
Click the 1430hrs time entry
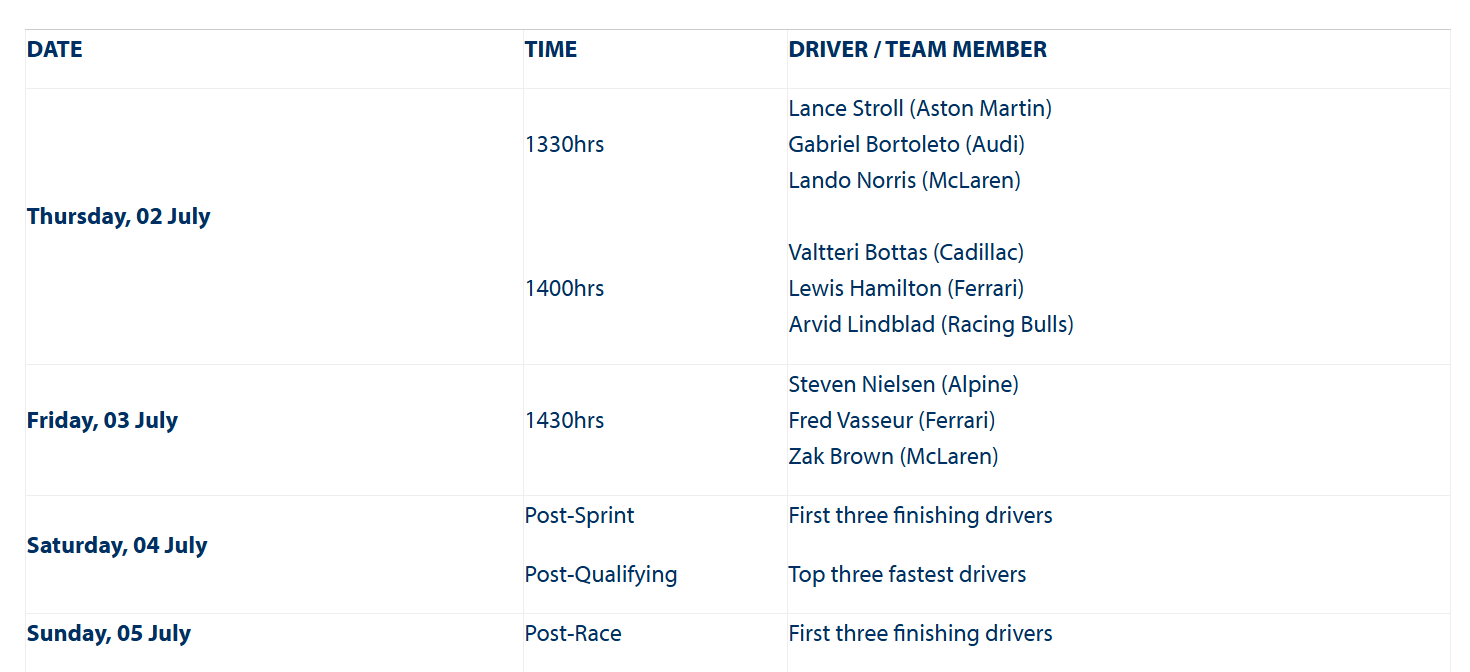(x=565, y=420)
